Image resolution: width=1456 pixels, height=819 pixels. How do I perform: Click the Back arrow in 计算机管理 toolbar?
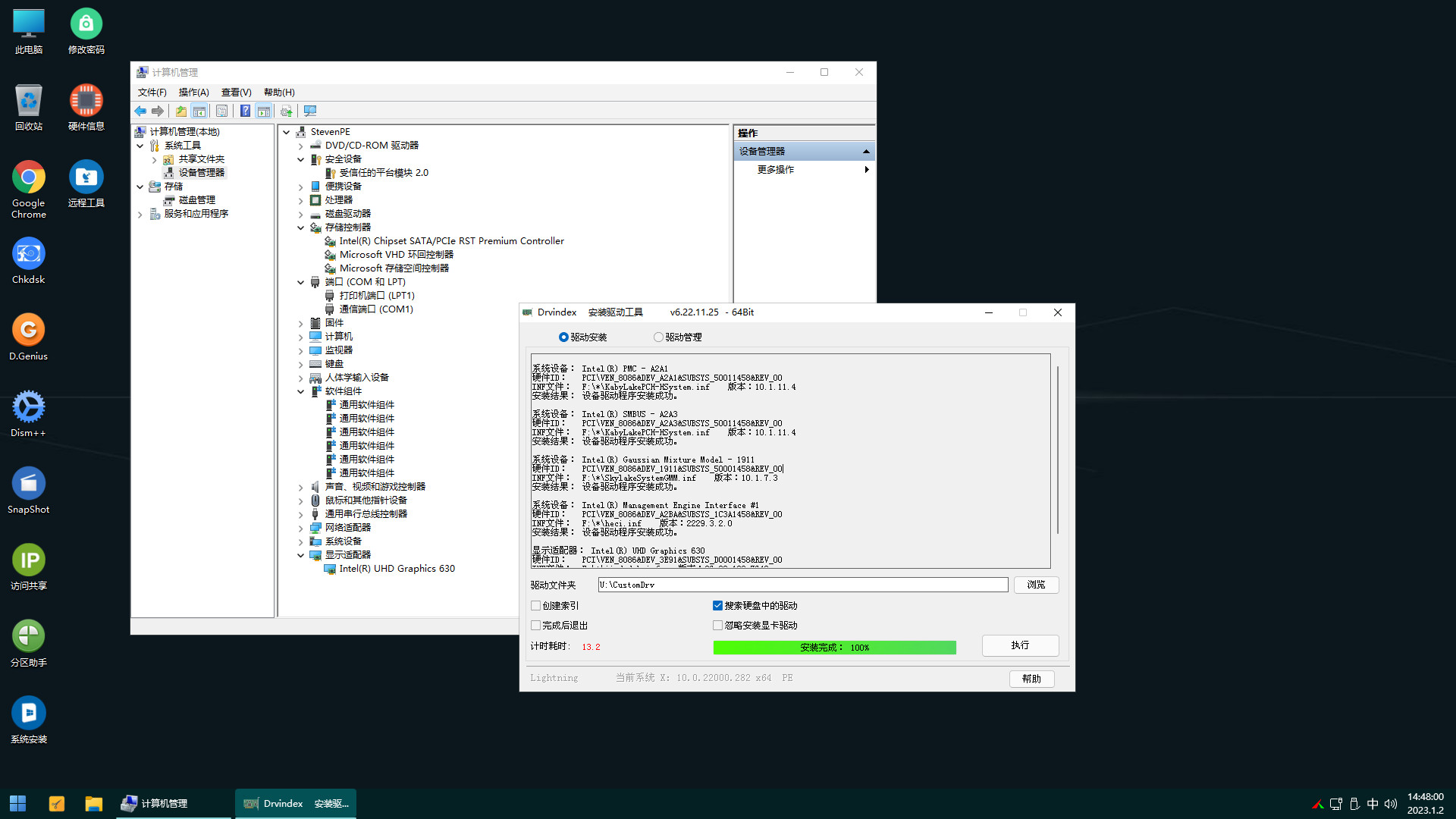click(x=140, y=111)
